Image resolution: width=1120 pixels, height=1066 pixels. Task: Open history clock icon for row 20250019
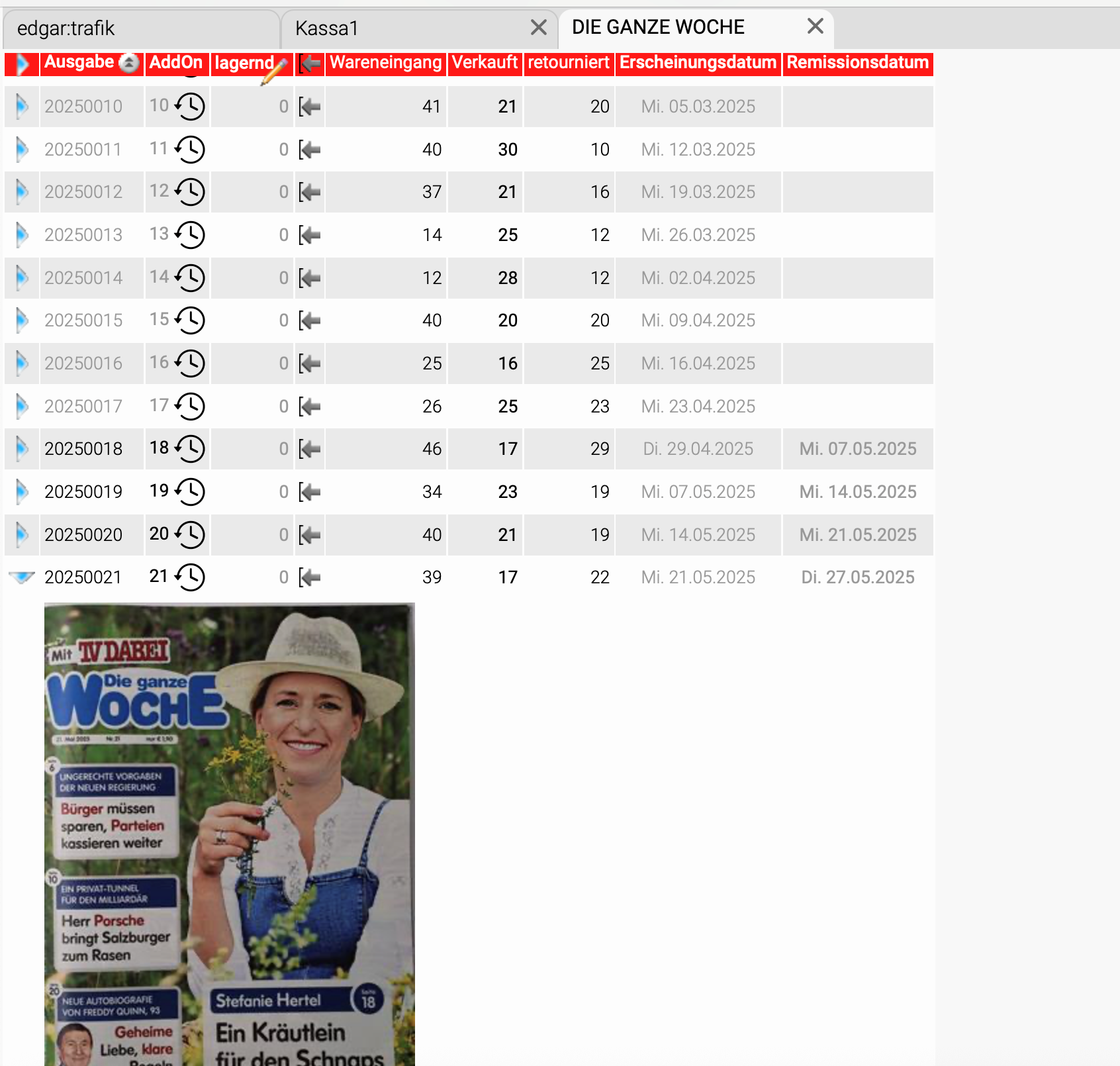[x=190, y=492]
